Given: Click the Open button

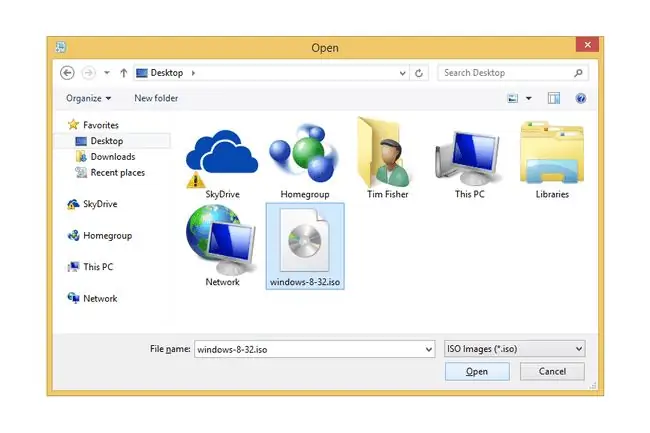Looking at the screenshot, I should [x=477, y=371].
